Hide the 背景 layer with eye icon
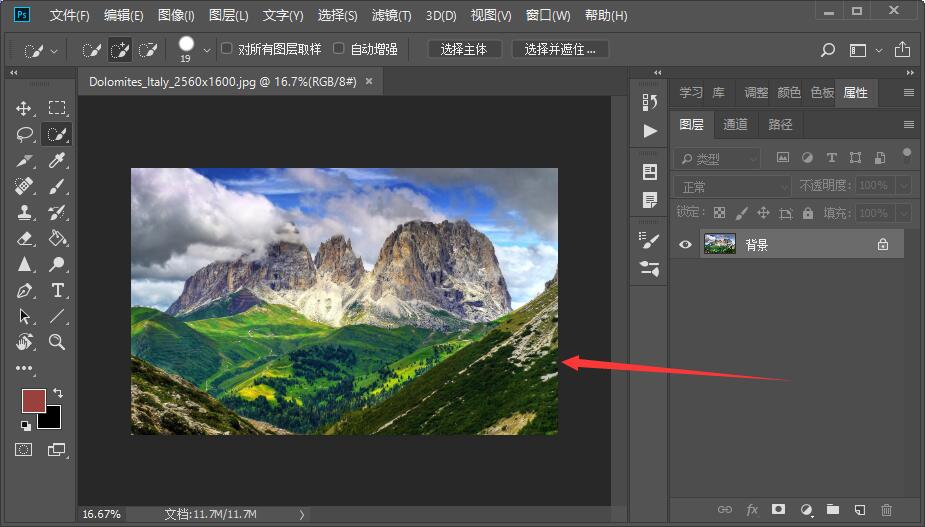The width and height of the screenshot is (925, 527). coord(685,244)
